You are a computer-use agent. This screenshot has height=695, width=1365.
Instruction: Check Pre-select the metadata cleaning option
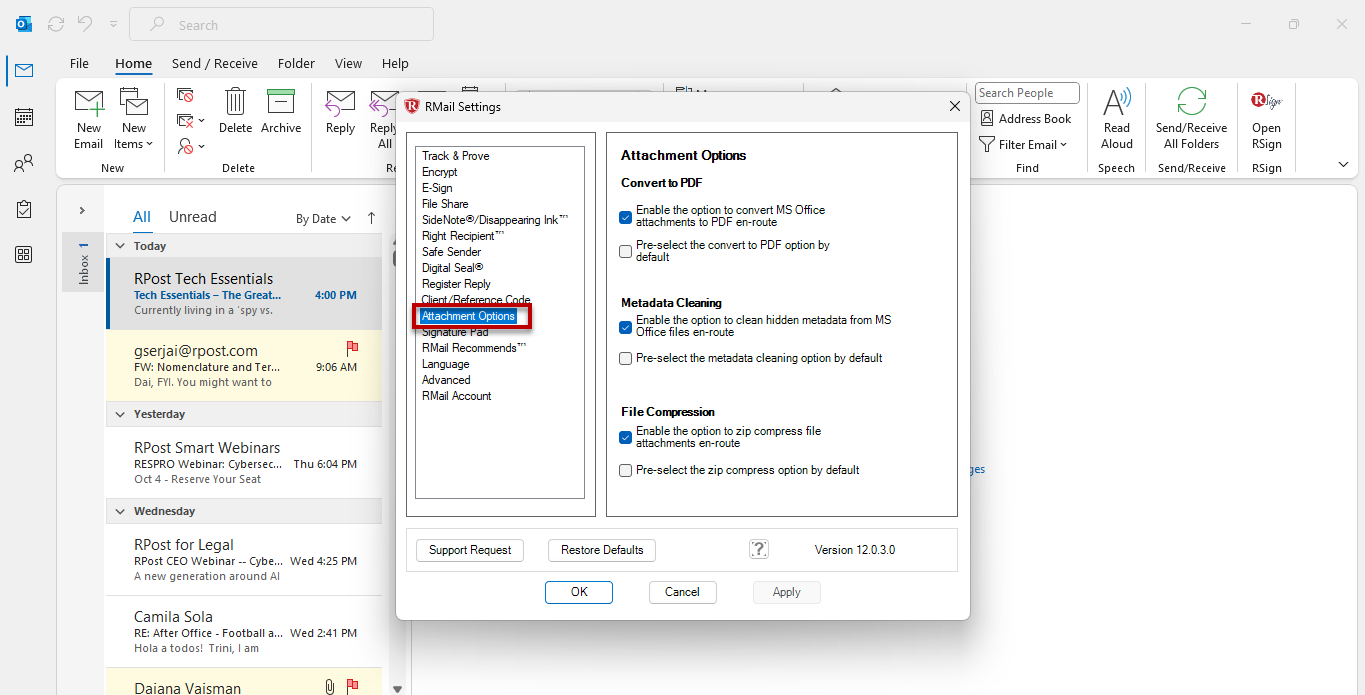tap(625, 358)
